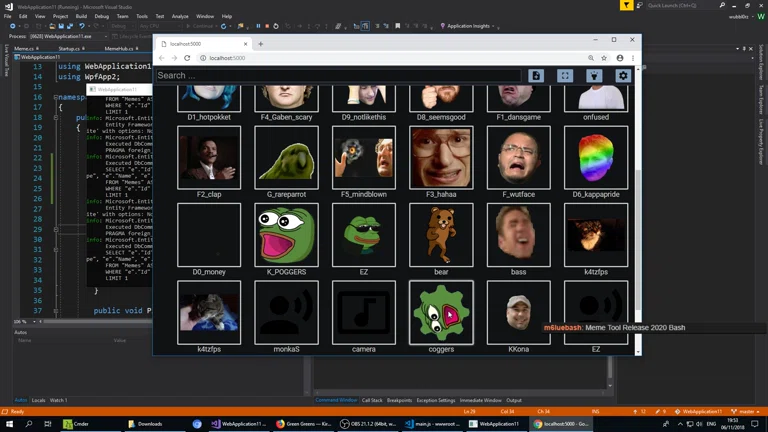Switch to the Startup.cs editor tab
768x432 pixels.
coord(70,48)
